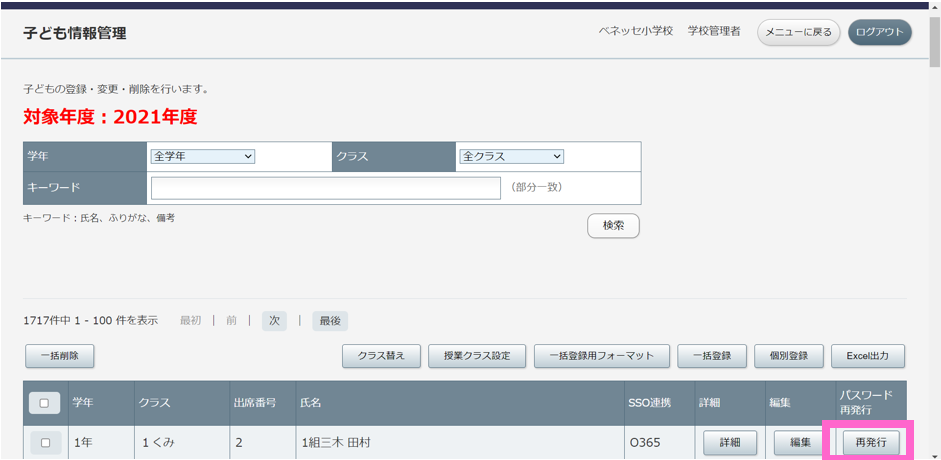941x460 pixels.
Task: Click 再発行 to reissue the password for 1組三木 田村
Action: pos(870,443)
